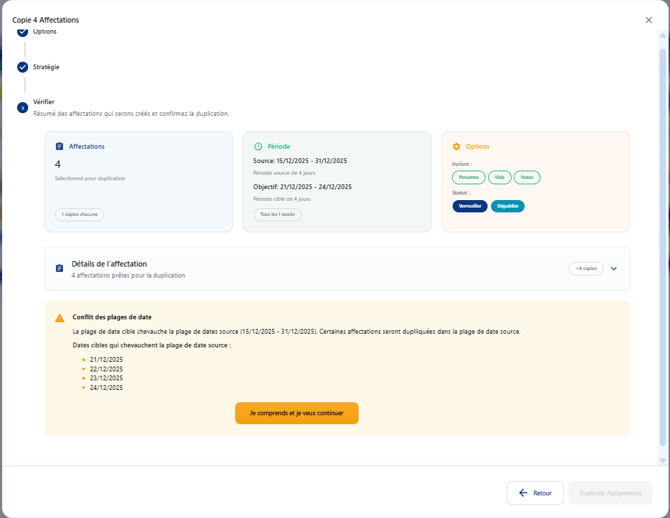Click the Affectations clipboard icon
This screenshot has height=518, width=670.
tap(59, 147)
